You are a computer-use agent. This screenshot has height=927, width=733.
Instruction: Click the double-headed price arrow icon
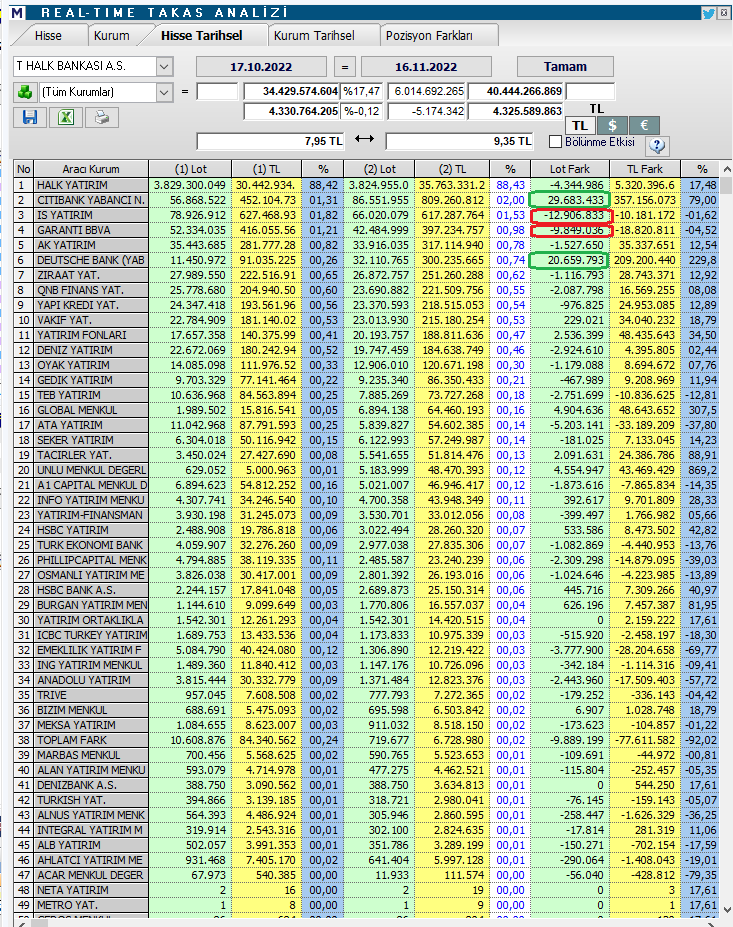coord(364,138)
